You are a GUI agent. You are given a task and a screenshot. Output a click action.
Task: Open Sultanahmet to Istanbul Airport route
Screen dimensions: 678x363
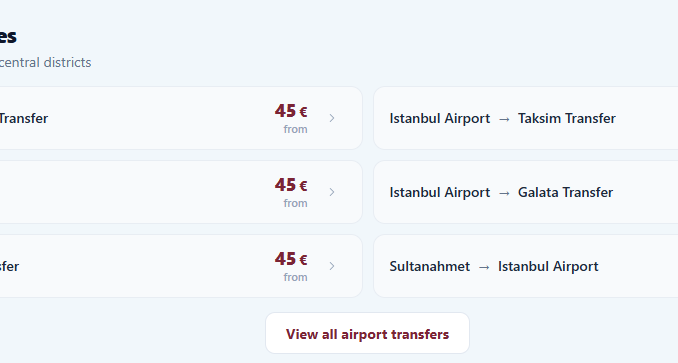coord(526,266)
